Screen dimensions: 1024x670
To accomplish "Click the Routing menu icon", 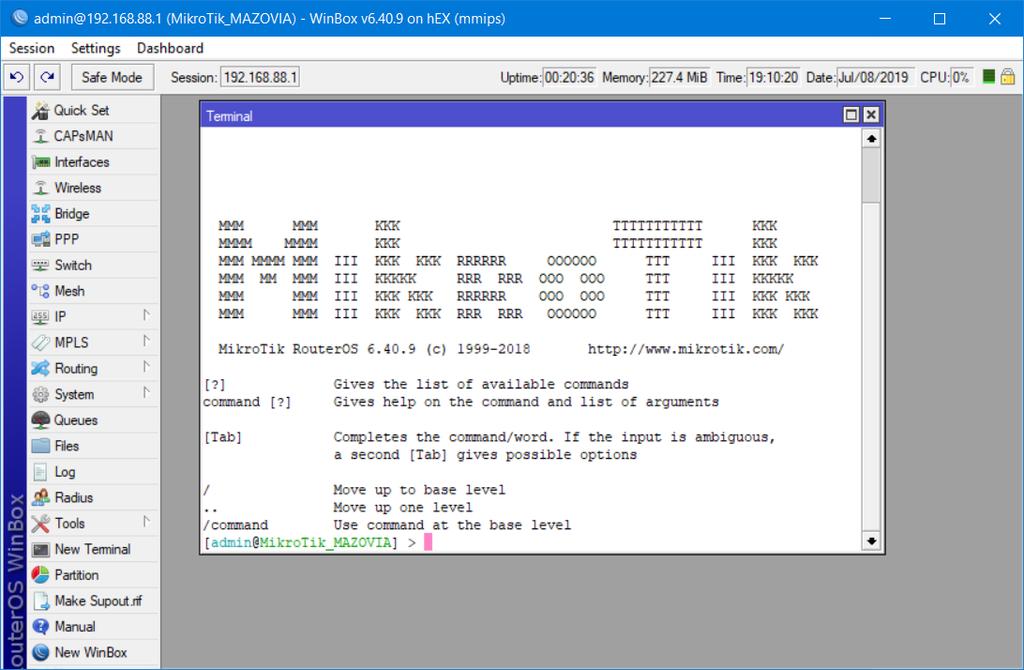I will point(40,368).
